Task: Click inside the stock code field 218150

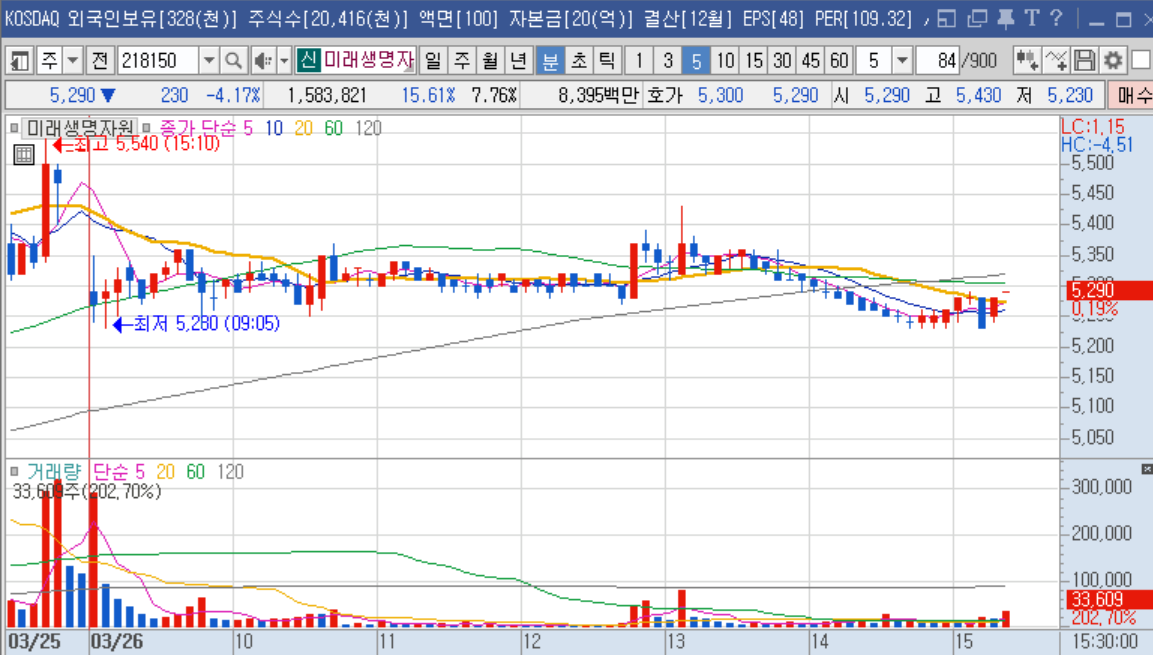Action: pyautogui.click(x=157, y=60)
